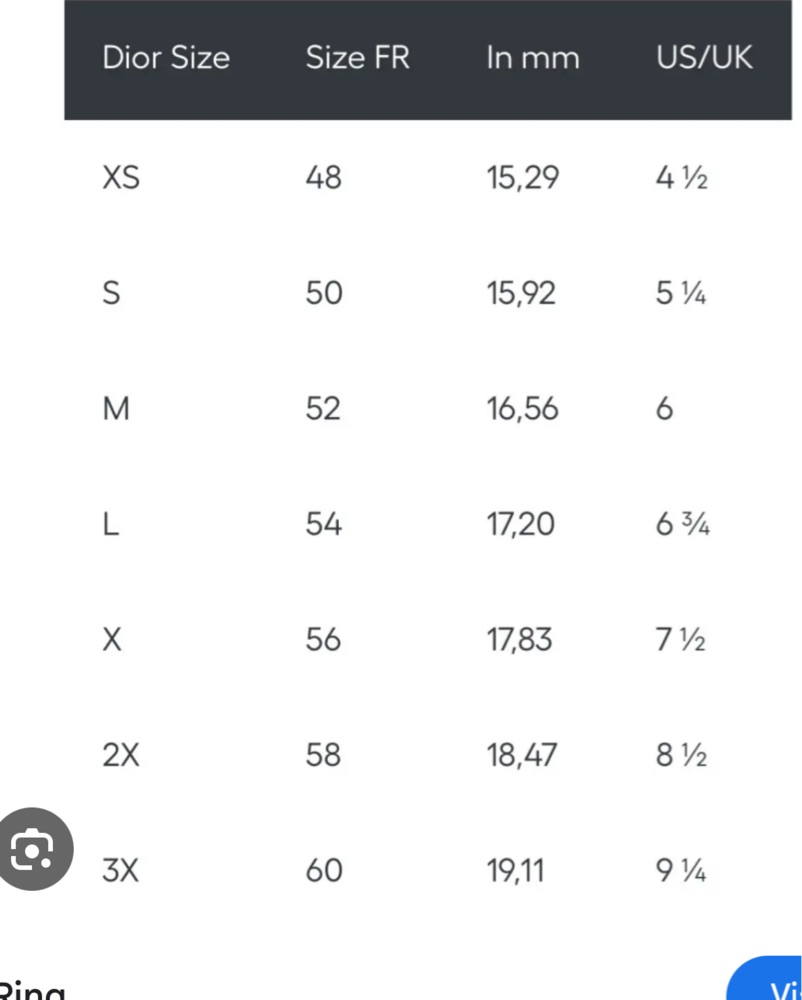Select the M Dior size label
This screenshot has height=1000, width=802.
(116, 408)
